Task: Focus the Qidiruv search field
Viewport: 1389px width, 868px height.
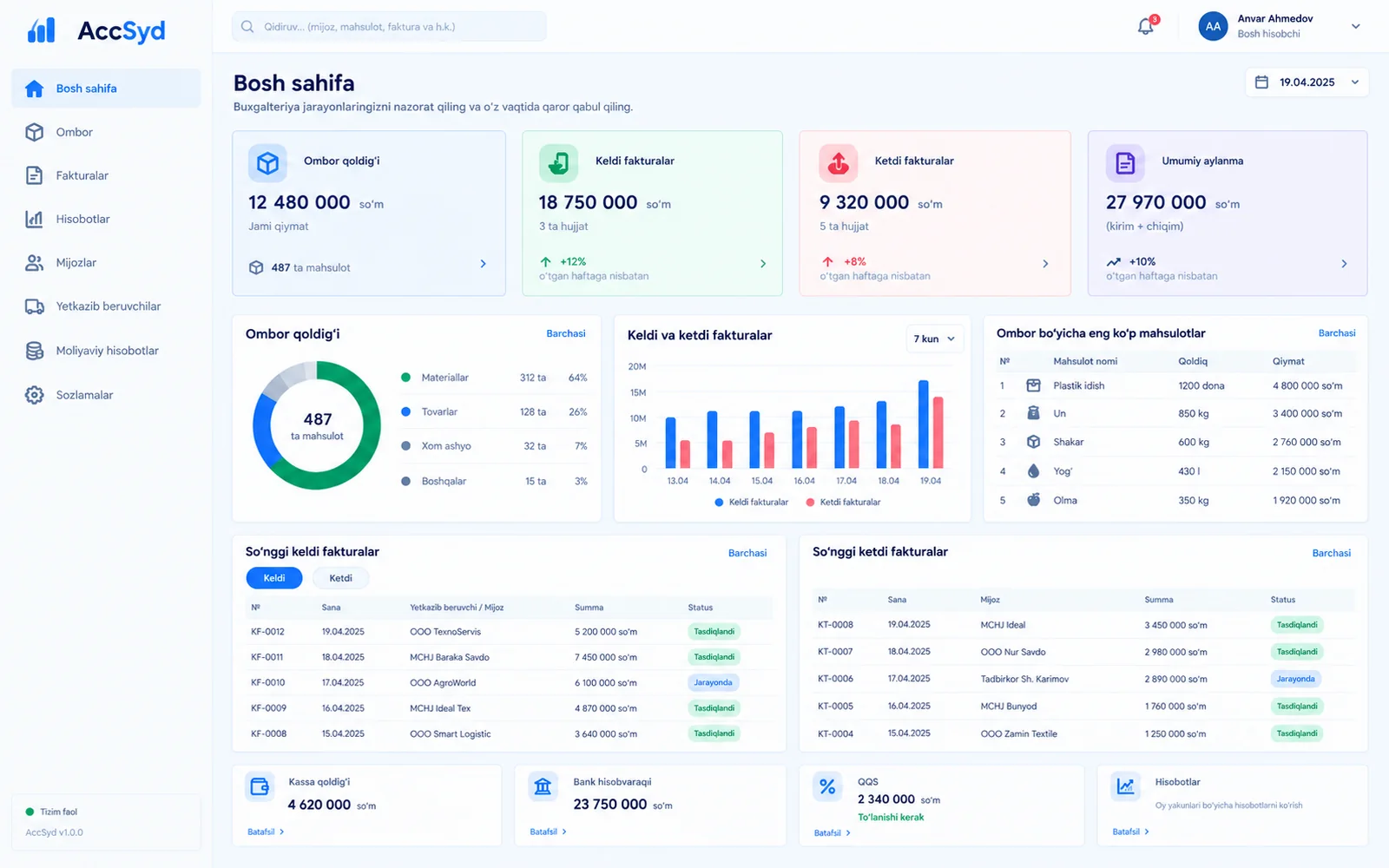Action: tap(389, 27)
